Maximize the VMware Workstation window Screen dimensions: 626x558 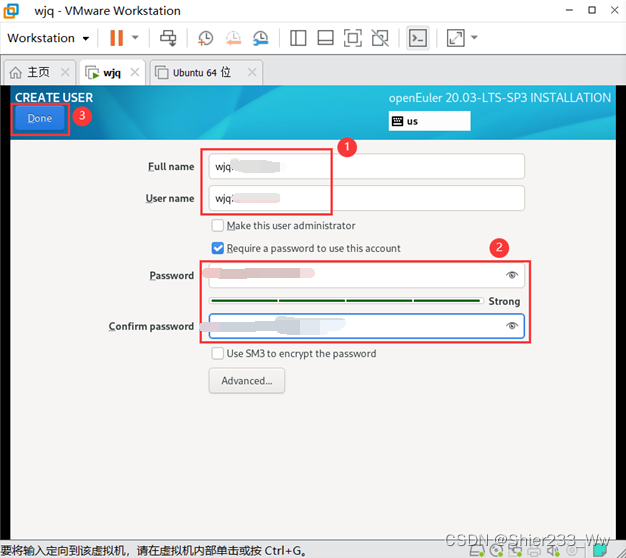(x=592, y=10)
